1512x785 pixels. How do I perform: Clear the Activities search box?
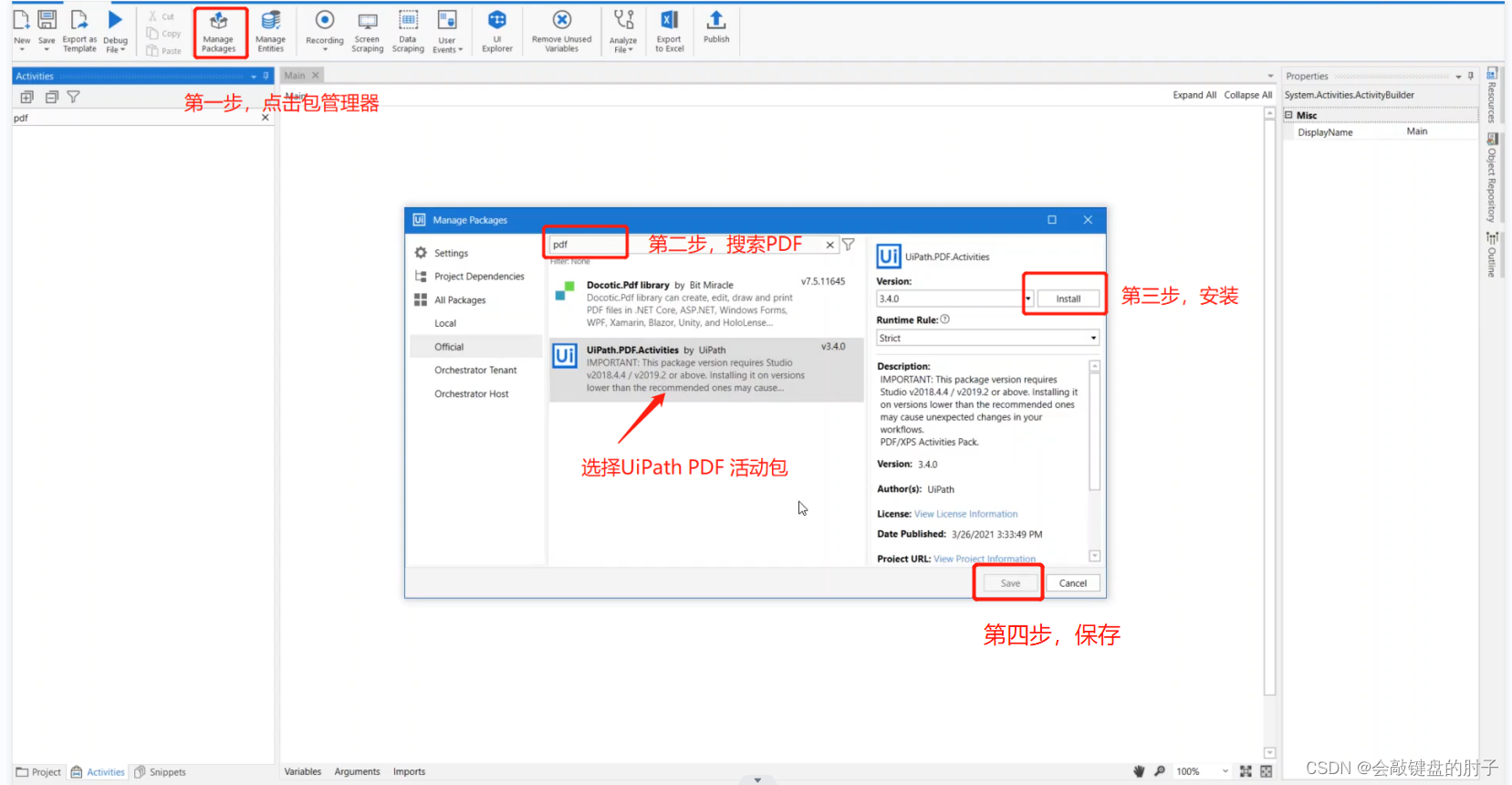point(266,118)
